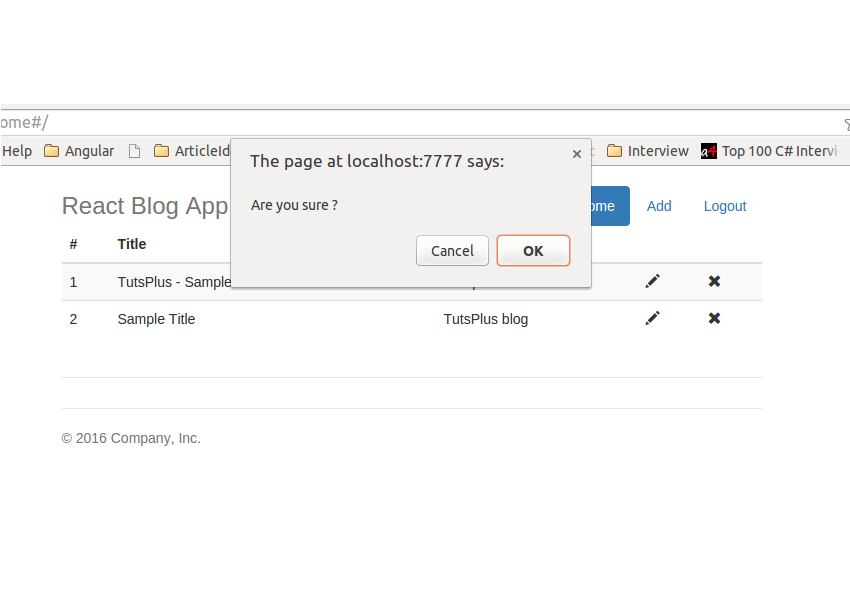
Task: Remove the Sample Title post via the X icon
Action: click(x=714, y=318)
